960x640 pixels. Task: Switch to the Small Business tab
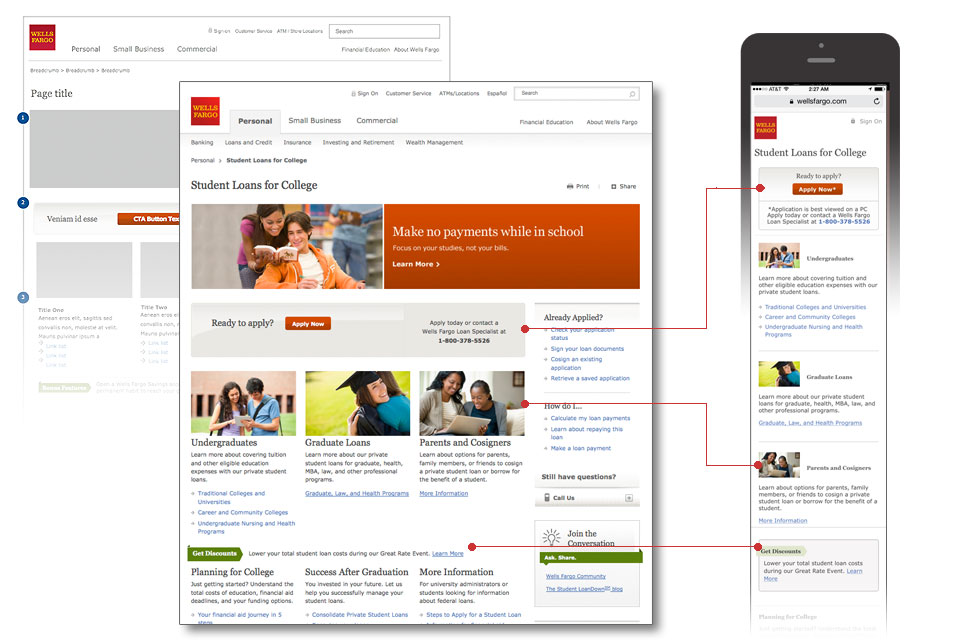point(314,121)
